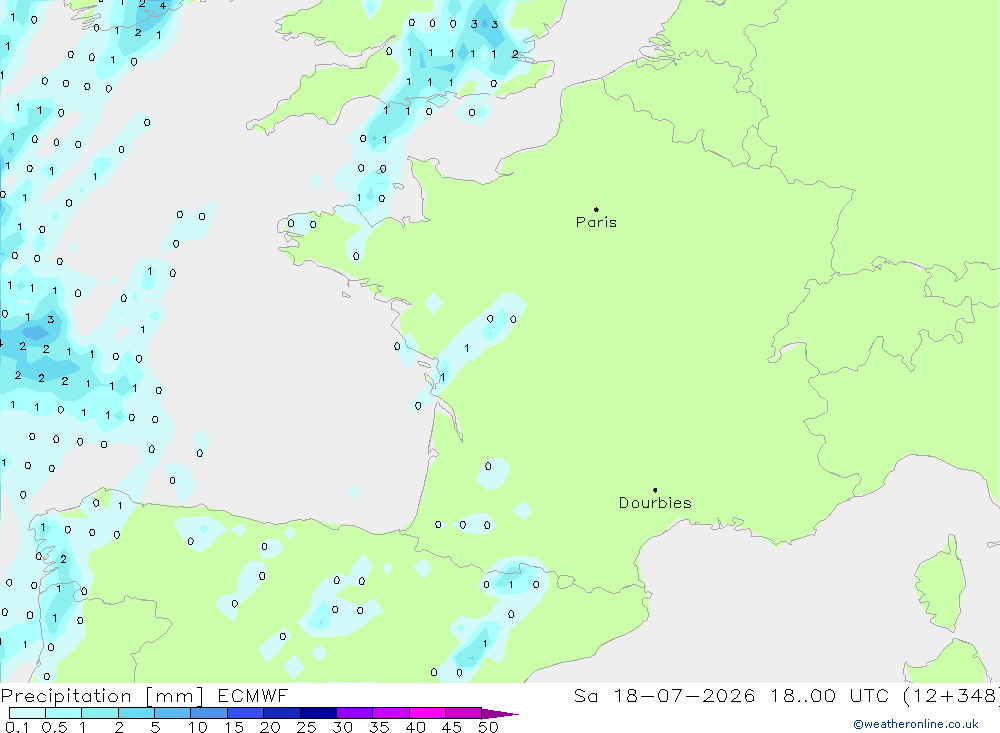
Task: Click the legend value label '0.1'
Action: click(x=17, y=727)
